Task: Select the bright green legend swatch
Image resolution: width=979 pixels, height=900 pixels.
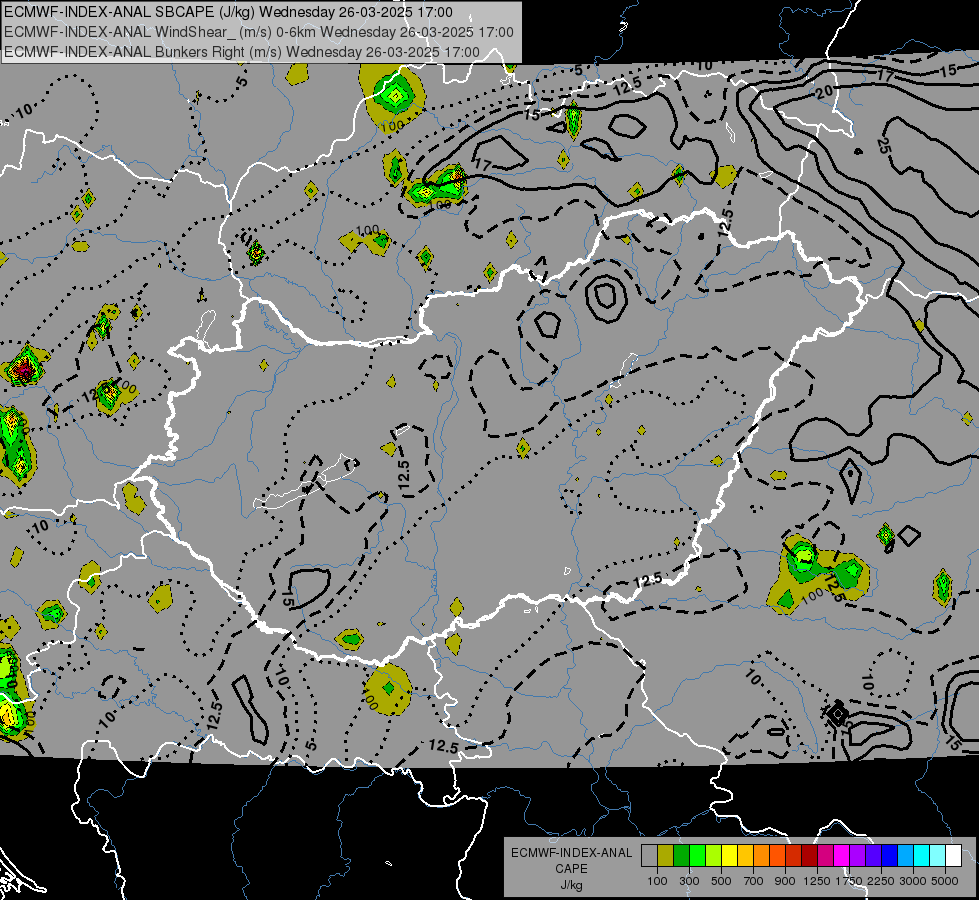Action: click(x=697, y=856)
